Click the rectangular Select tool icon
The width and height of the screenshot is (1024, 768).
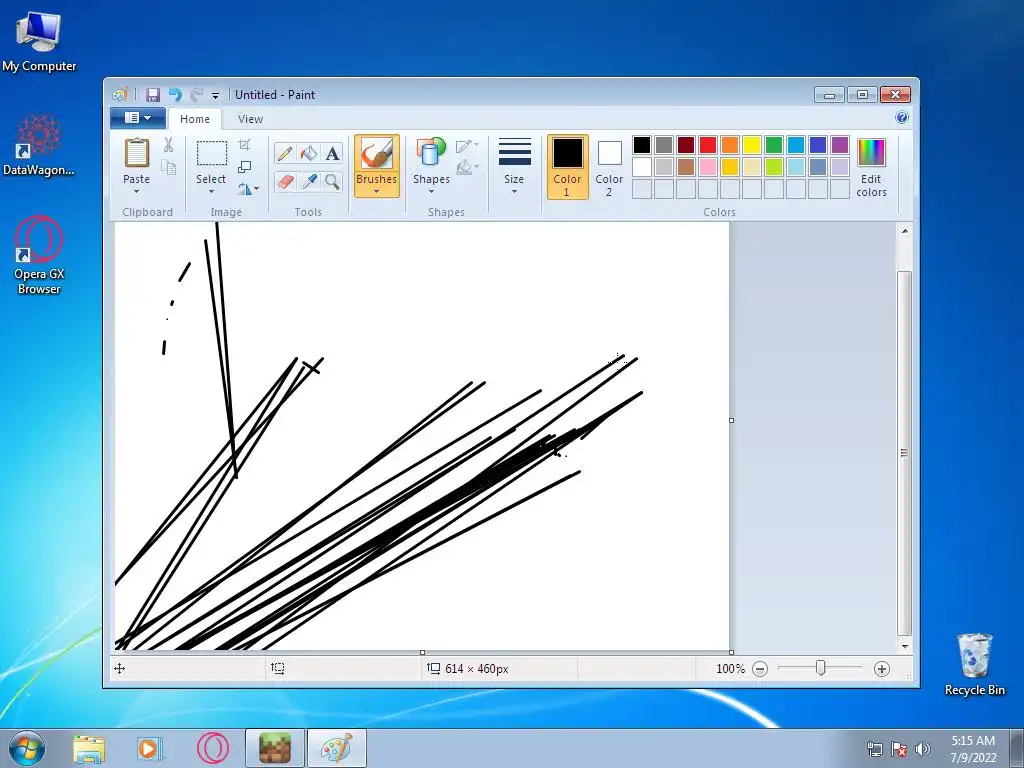point(212,153)
